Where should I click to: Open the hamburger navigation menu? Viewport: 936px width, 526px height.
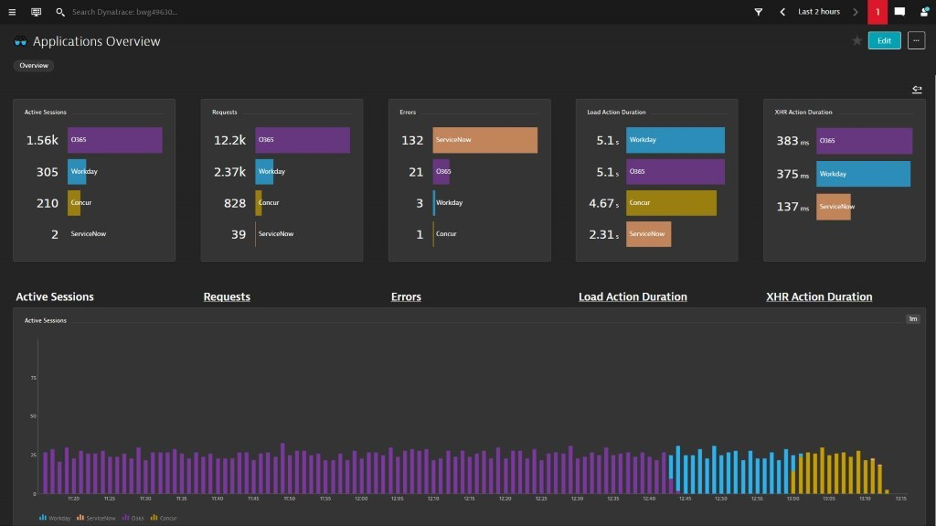(12, 12)
